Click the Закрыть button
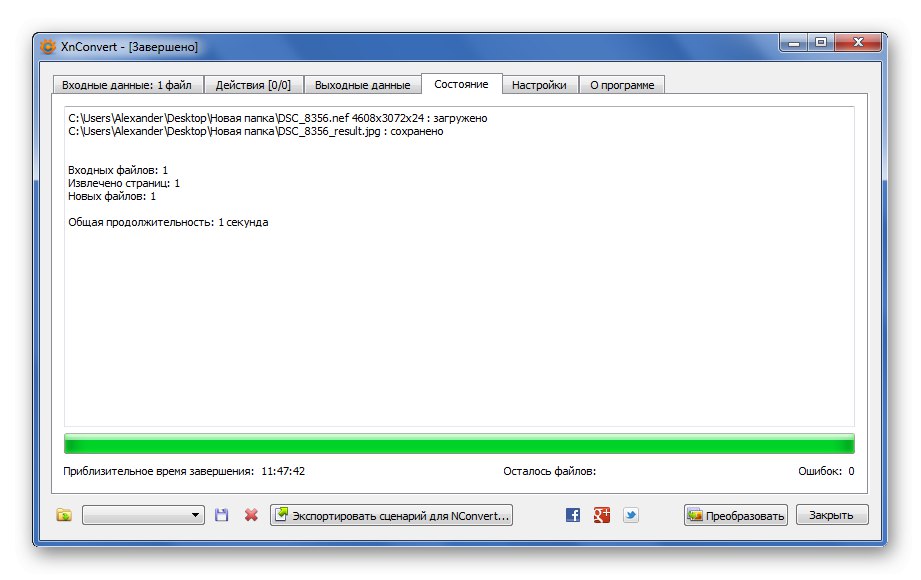The image size is (921, 580). (x=832, y=515)
